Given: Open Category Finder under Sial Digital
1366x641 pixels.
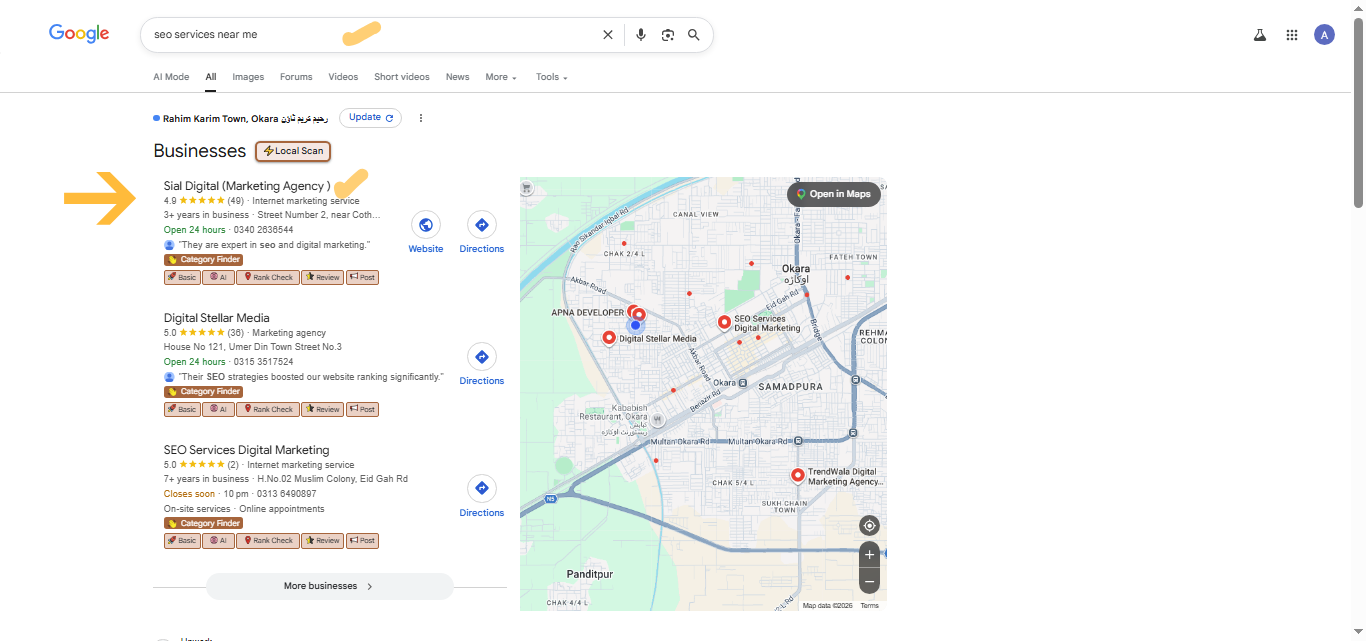Looking at the screenshot, I should pyautogui.click(x=203, y=260).
